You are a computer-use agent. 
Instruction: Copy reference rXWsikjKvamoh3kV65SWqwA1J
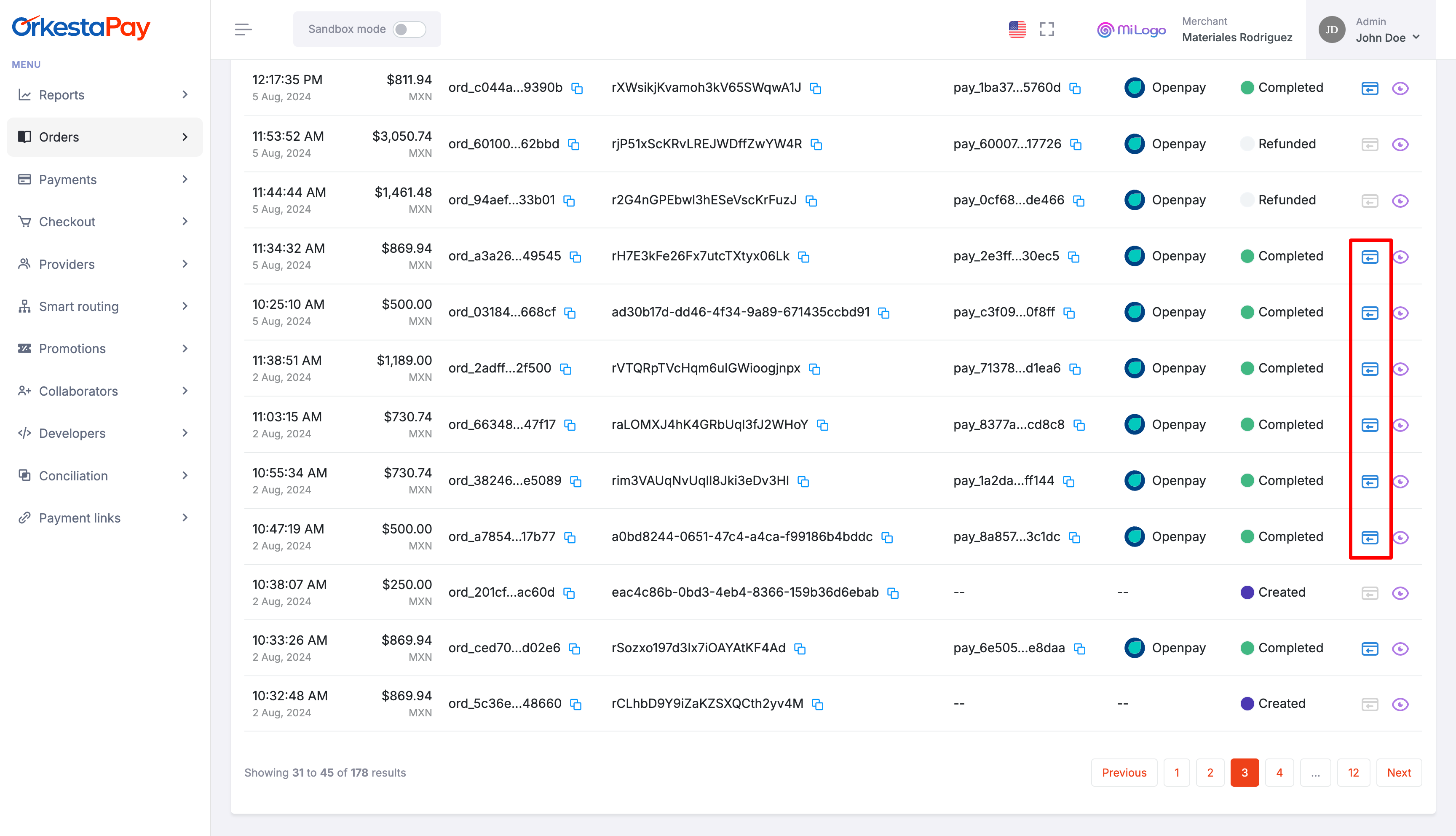click(x=816, y=88)
